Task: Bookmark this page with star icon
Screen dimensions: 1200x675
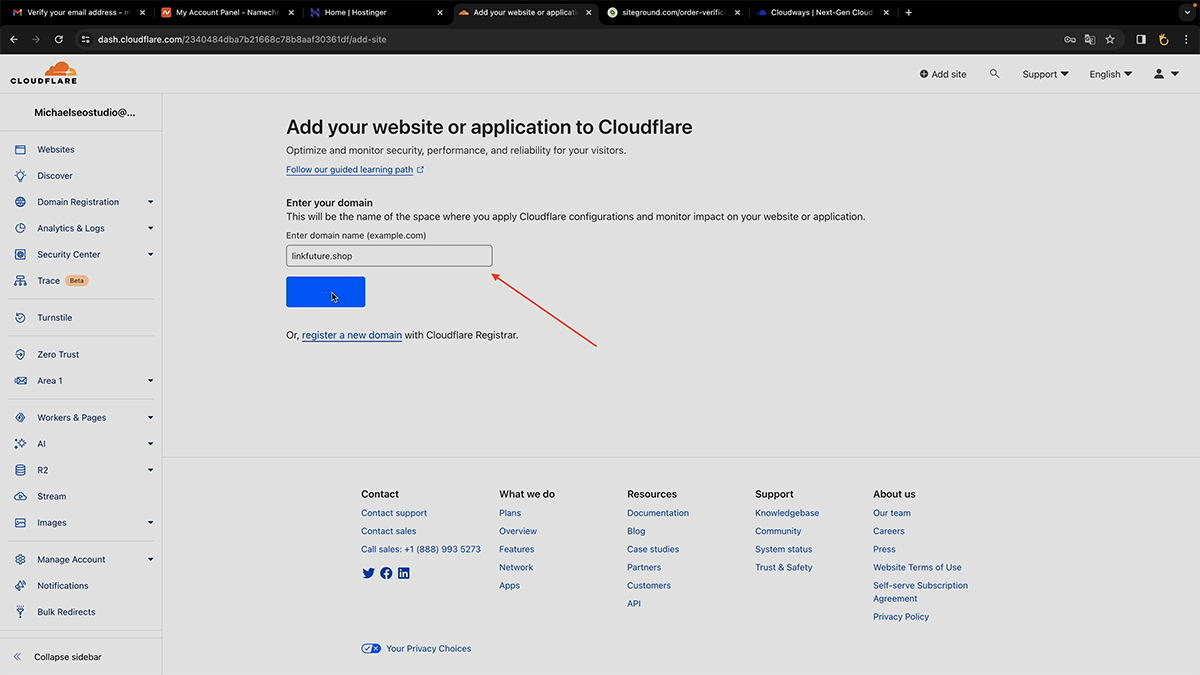Action: tap(1110, 39)
